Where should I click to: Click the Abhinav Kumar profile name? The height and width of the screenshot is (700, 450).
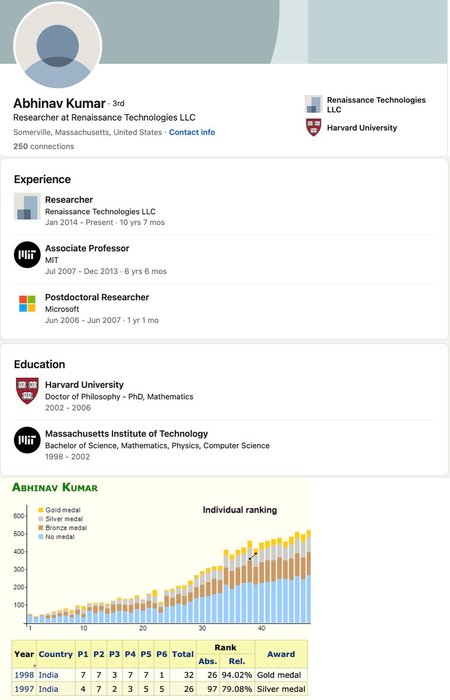[x=59, y=103]
